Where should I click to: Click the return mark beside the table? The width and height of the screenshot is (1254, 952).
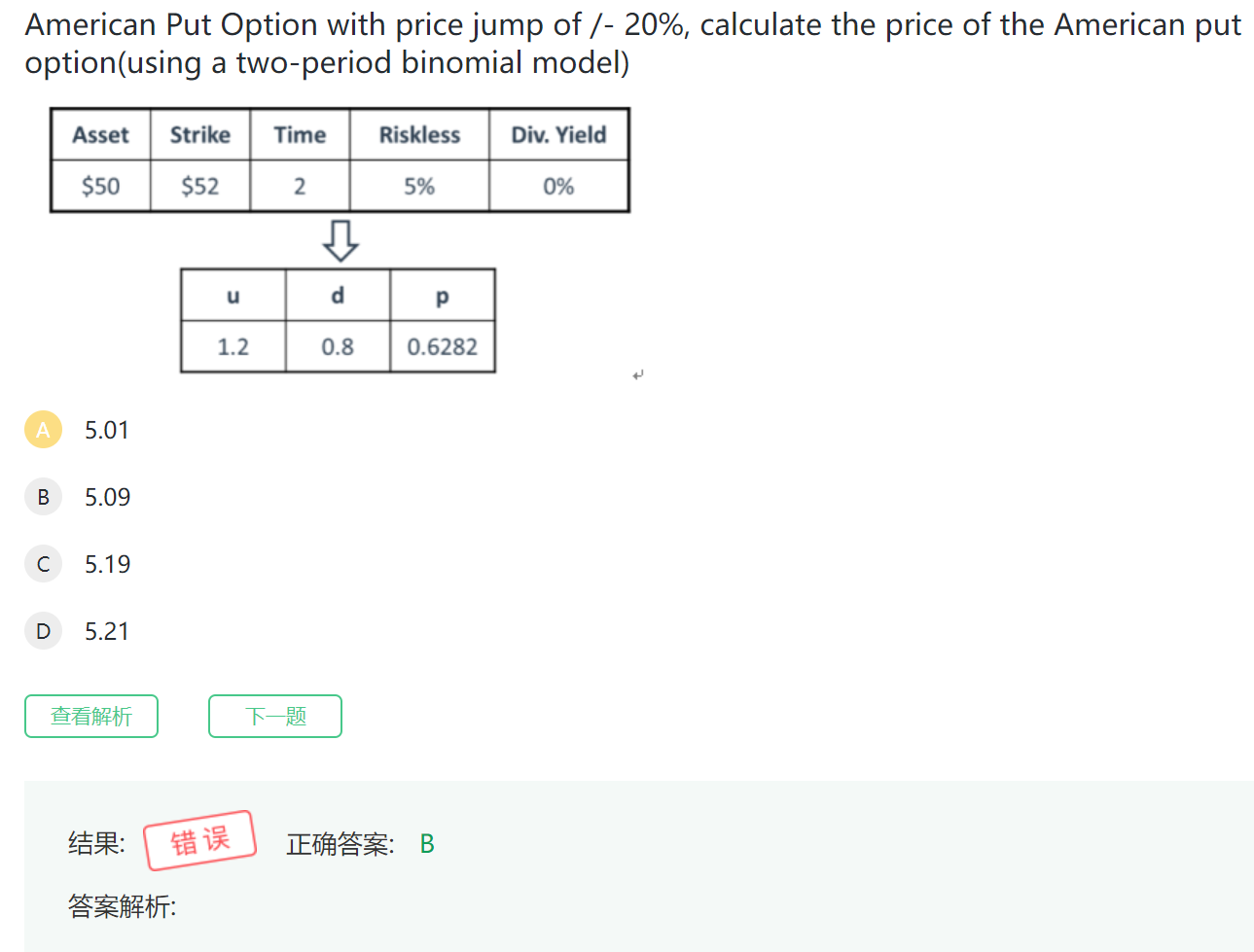point(638,374)
